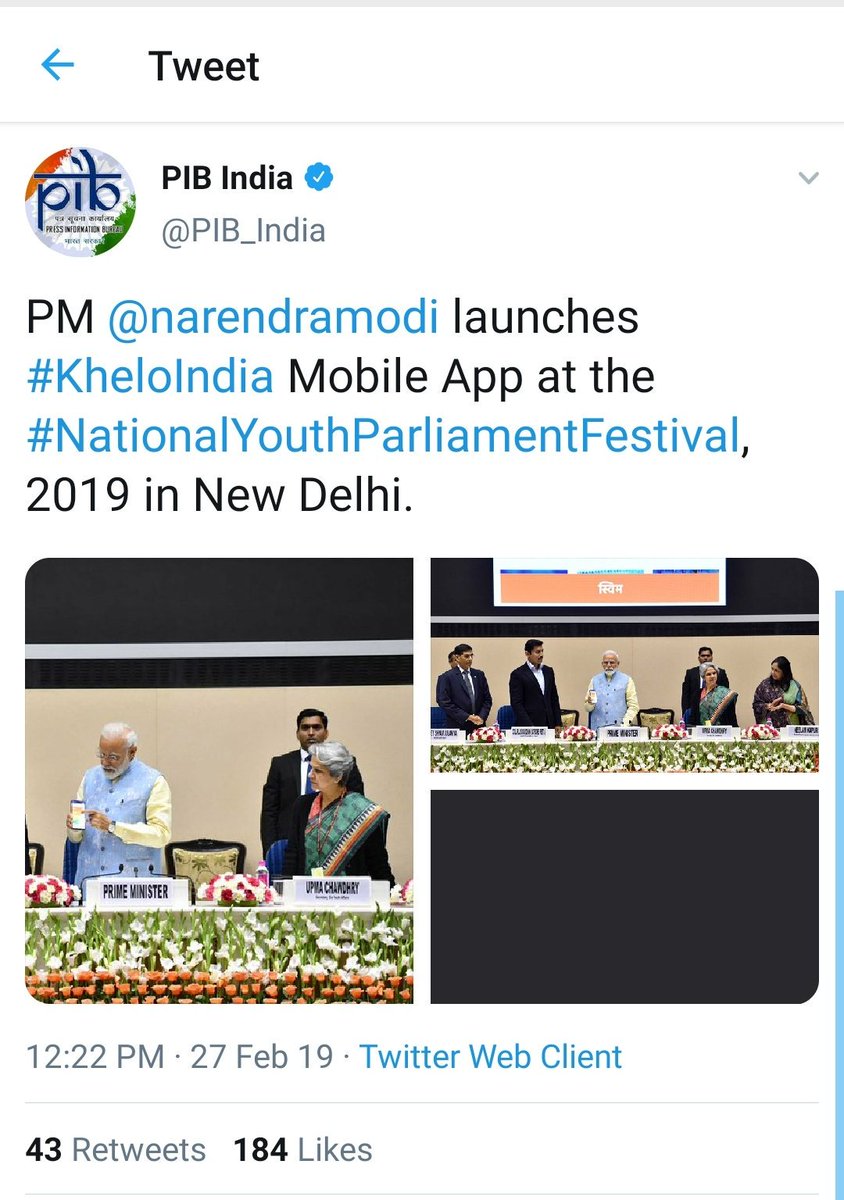The height and width of the screenshot is (1200, 844).
Task: View top right stage photo
Action: [x=625, y=665]
